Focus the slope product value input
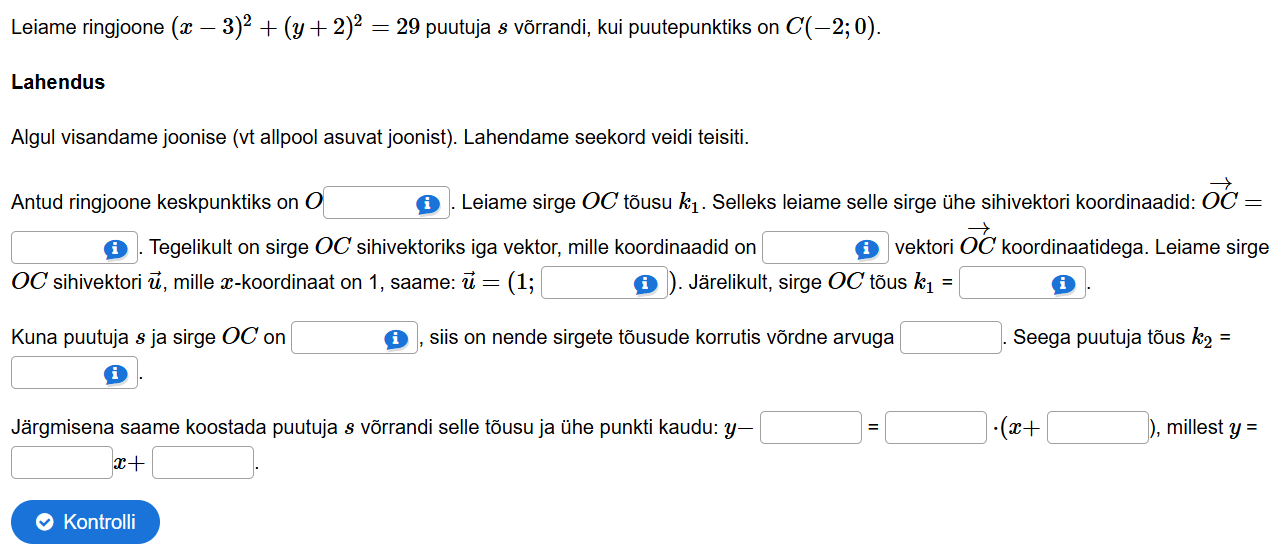Viewport: 1281px width, 557px height. click(x=950, y=338)
